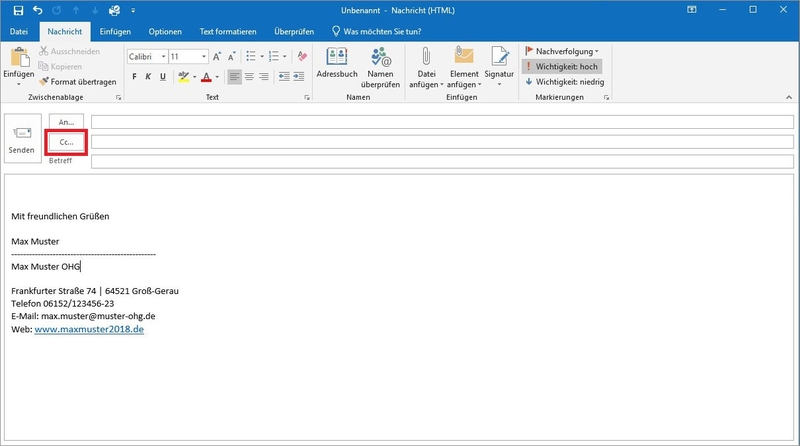
Task: Click the 'Mit freundlichen Grüßen' line
Action: (60, 216)
